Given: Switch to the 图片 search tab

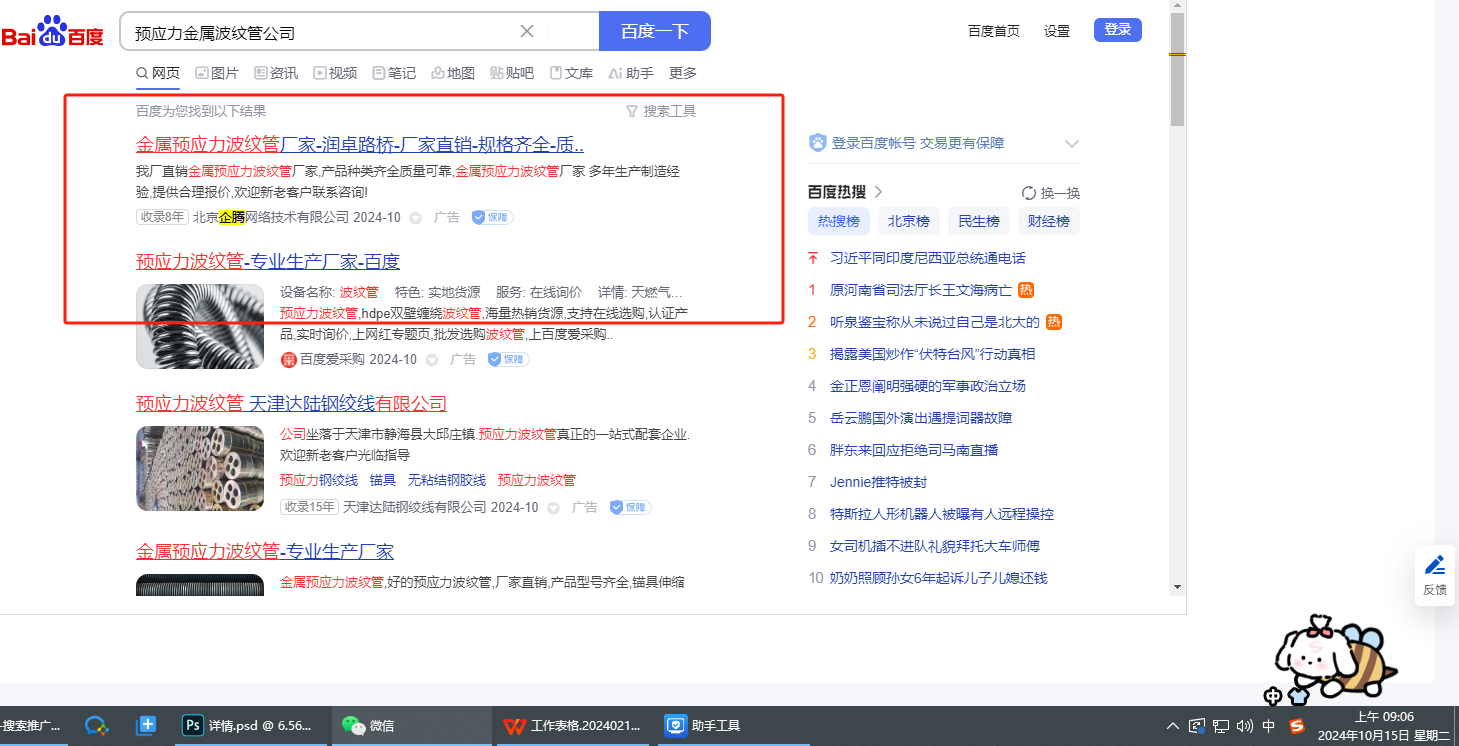Looking at the screenshot, I should (217, 73).
